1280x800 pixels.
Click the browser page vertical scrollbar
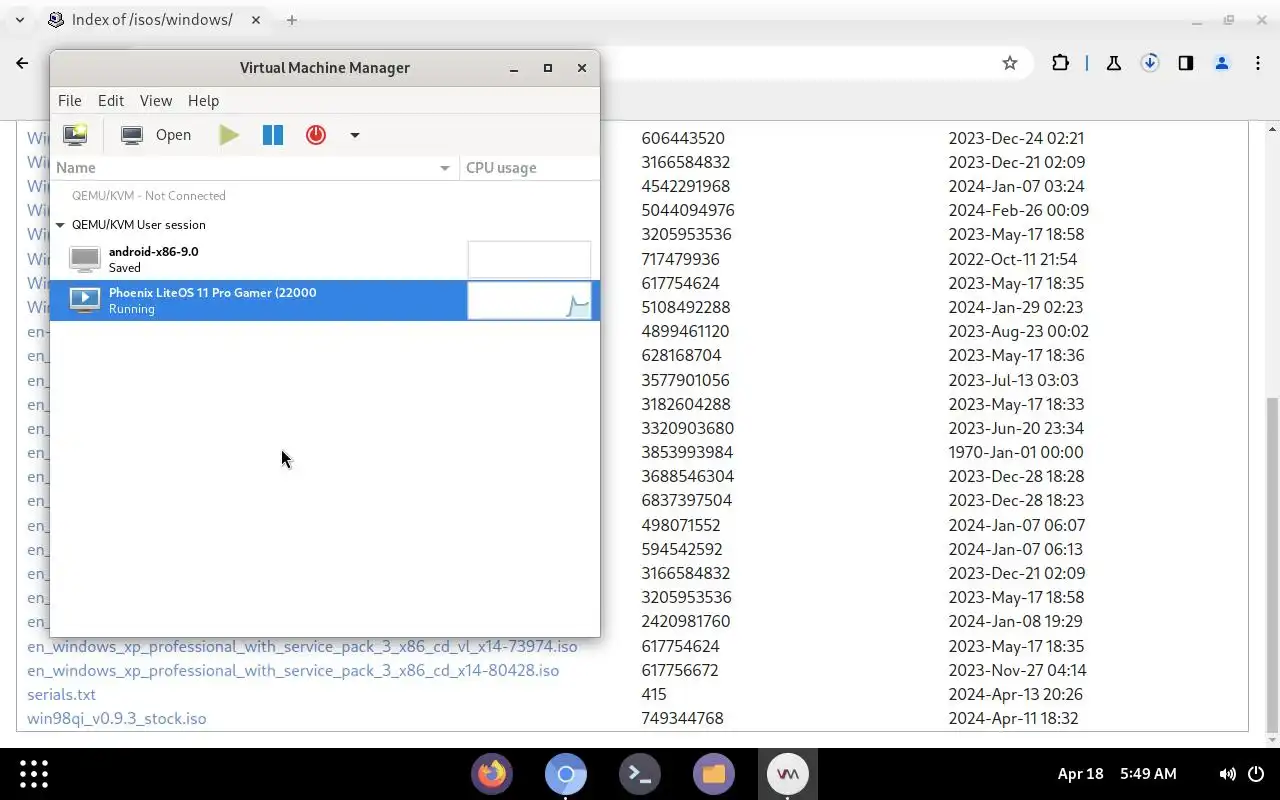pos(1273,565)
